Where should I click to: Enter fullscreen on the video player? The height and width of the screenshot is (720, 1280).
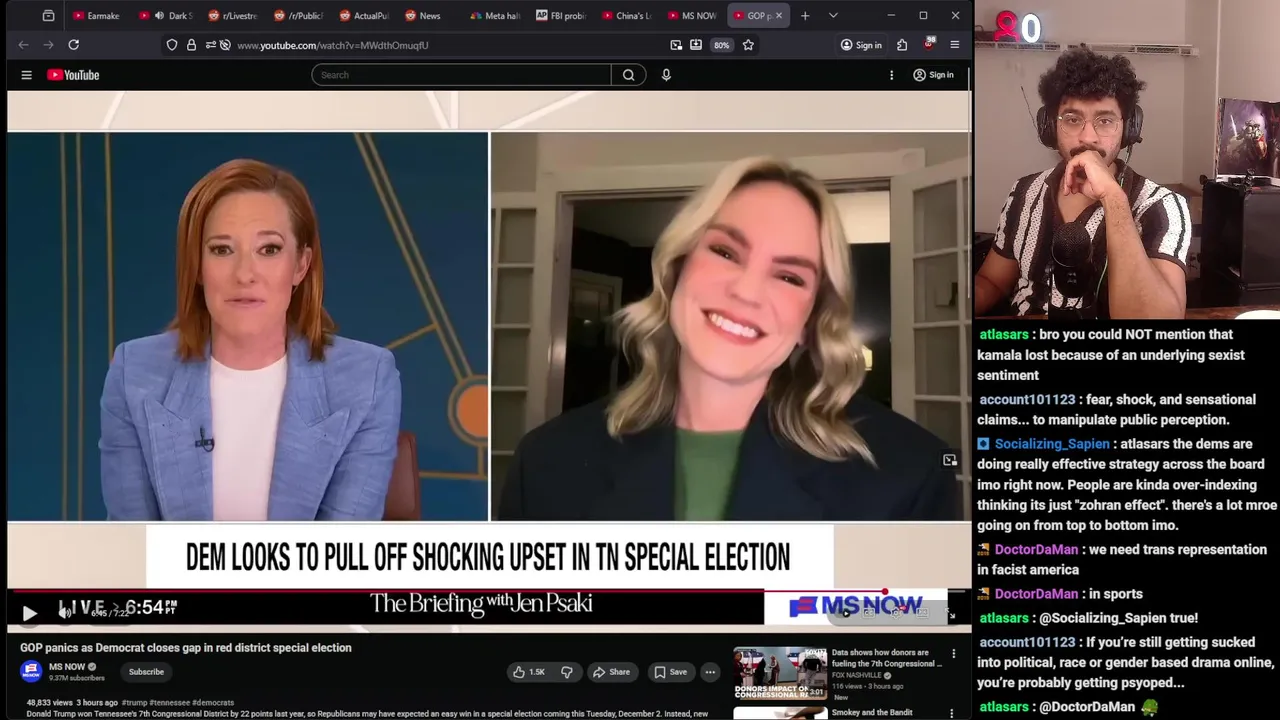click(x=951, y=614)
